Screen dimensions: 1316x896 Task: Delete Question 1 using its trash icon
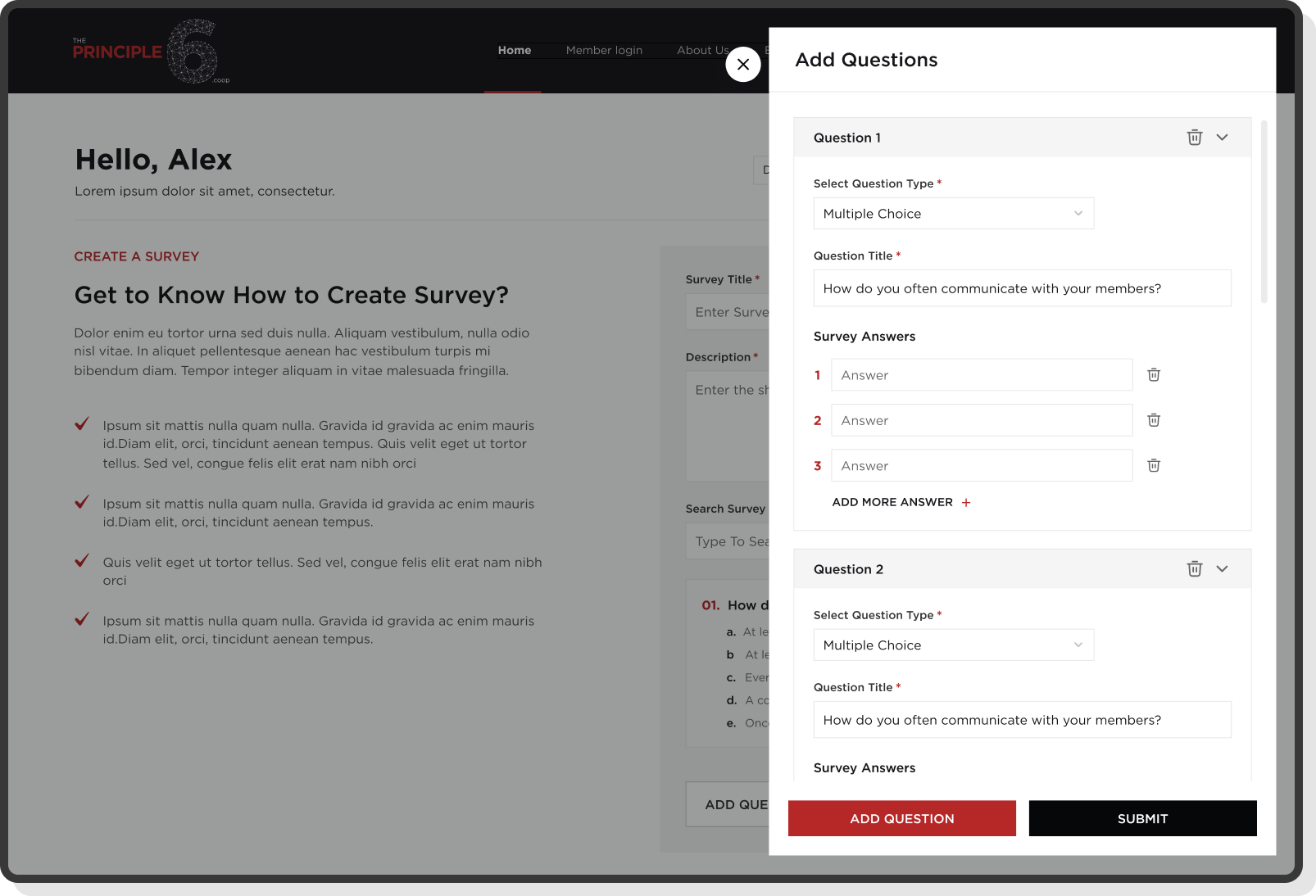coord(1194,137)
